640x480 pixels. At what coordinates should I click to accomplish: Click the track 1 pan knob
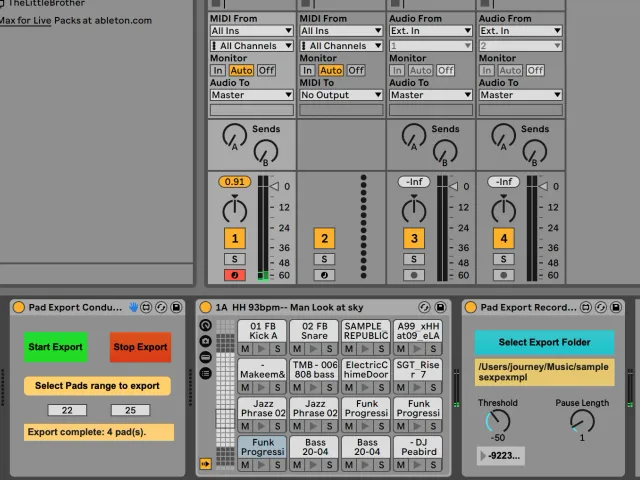(x=234, y=210)
